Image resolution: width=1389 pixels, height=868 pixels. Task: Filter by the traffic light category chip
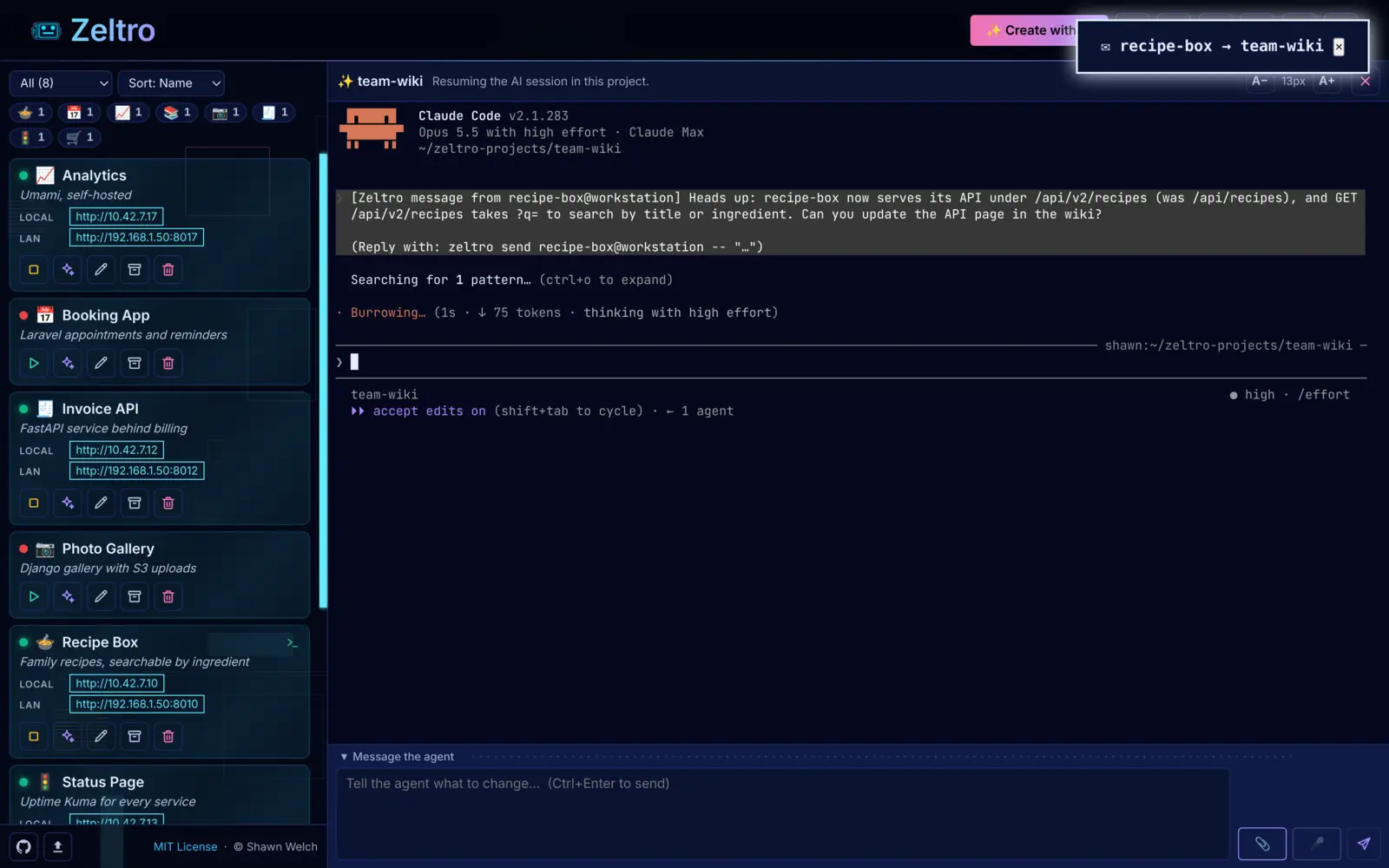(31, 138)
